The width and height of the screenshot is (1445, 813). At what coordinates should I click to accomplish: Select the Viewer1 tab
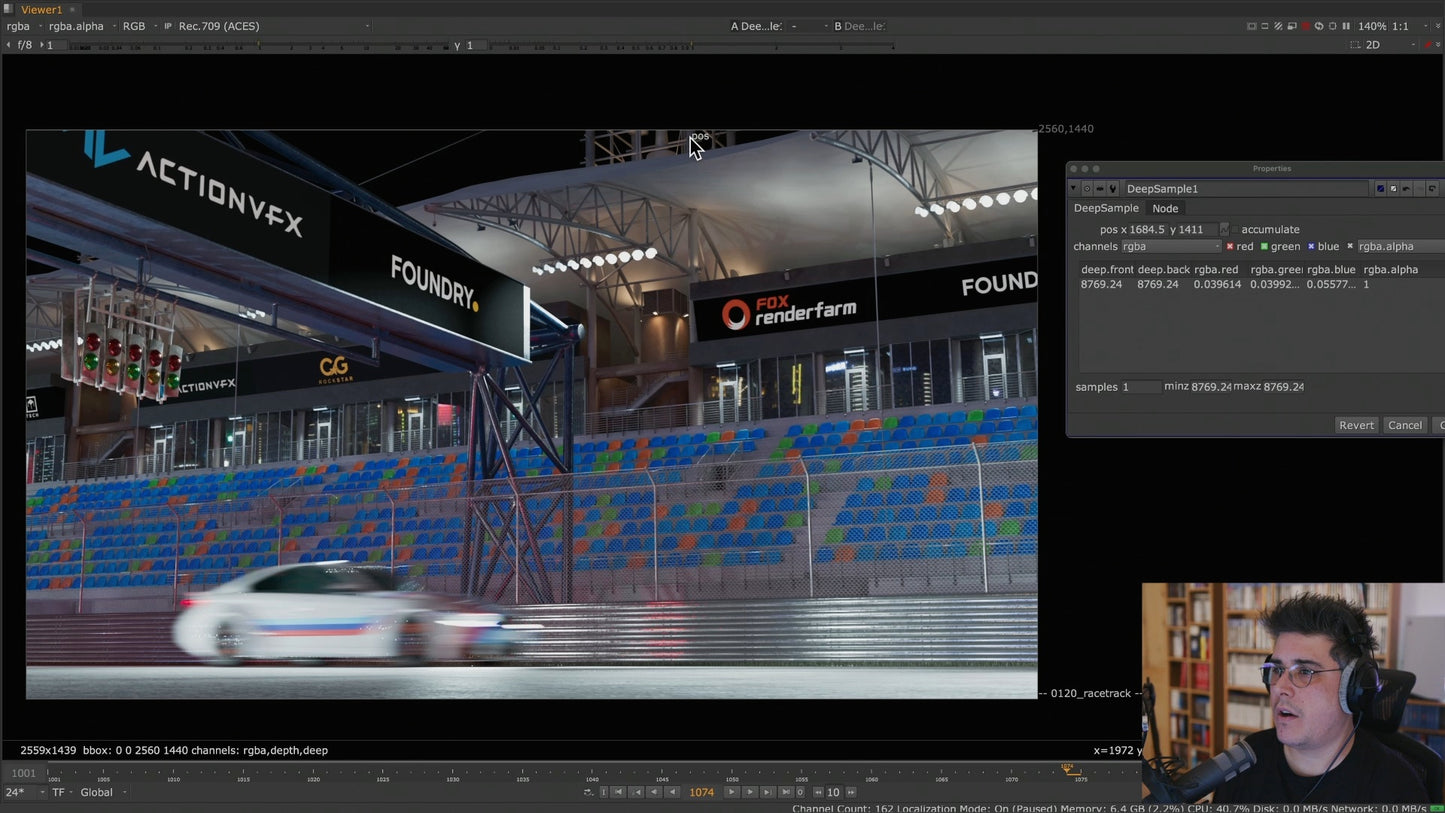41,9
